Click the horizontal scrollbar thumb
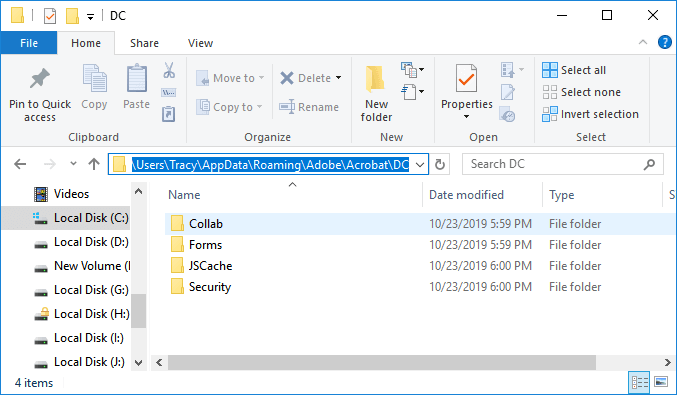Image resolution: width=677 pixels, height=395 pixels. click(382, 362)
